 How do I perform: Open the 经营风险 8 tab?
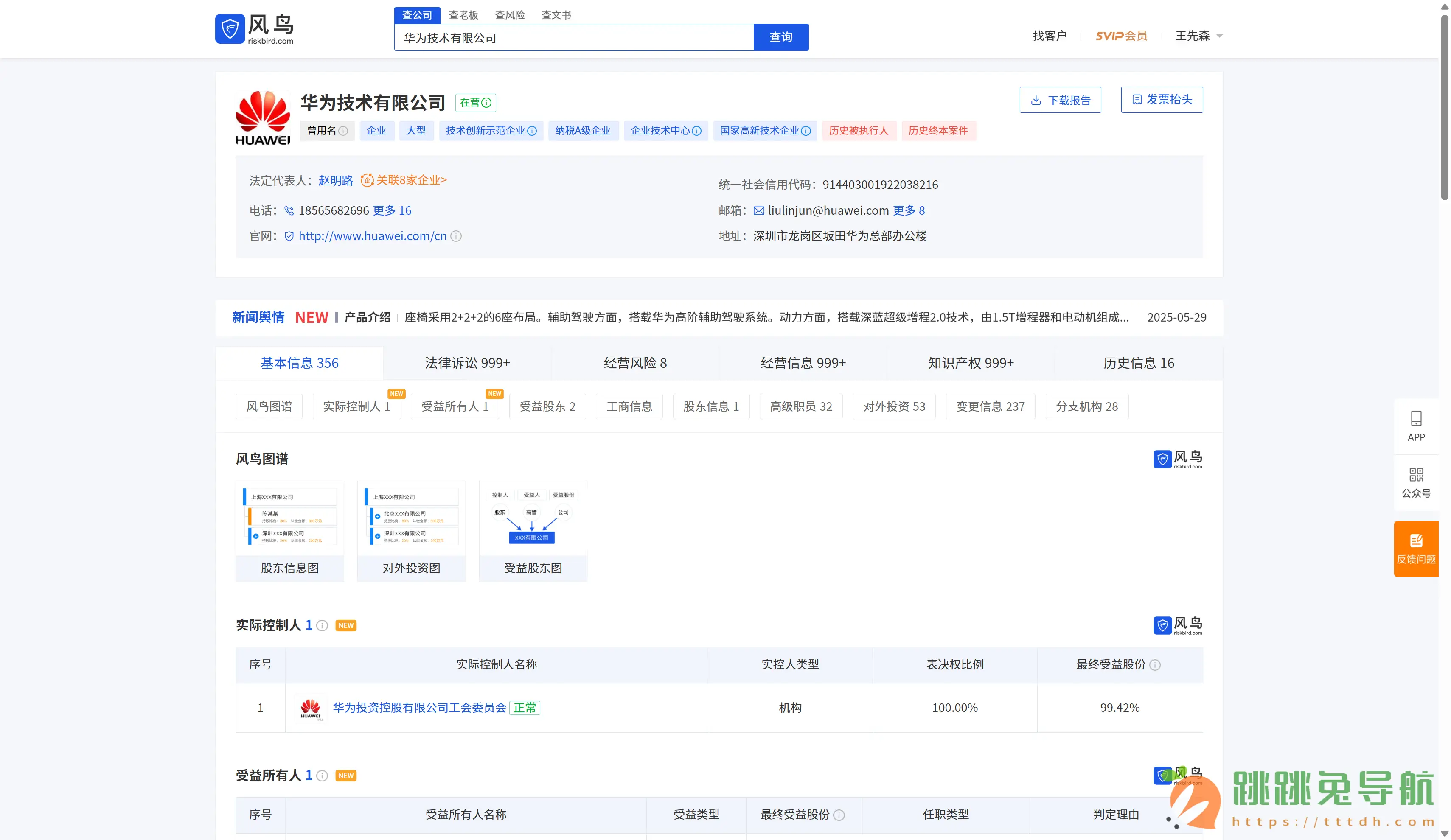tap(635, 363)
